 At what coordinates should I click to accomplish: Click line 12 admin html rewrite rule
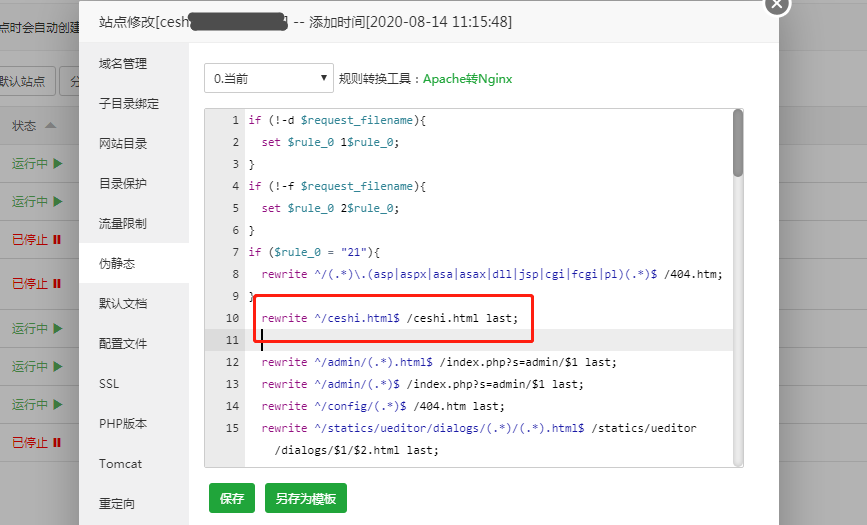[439, 362]
